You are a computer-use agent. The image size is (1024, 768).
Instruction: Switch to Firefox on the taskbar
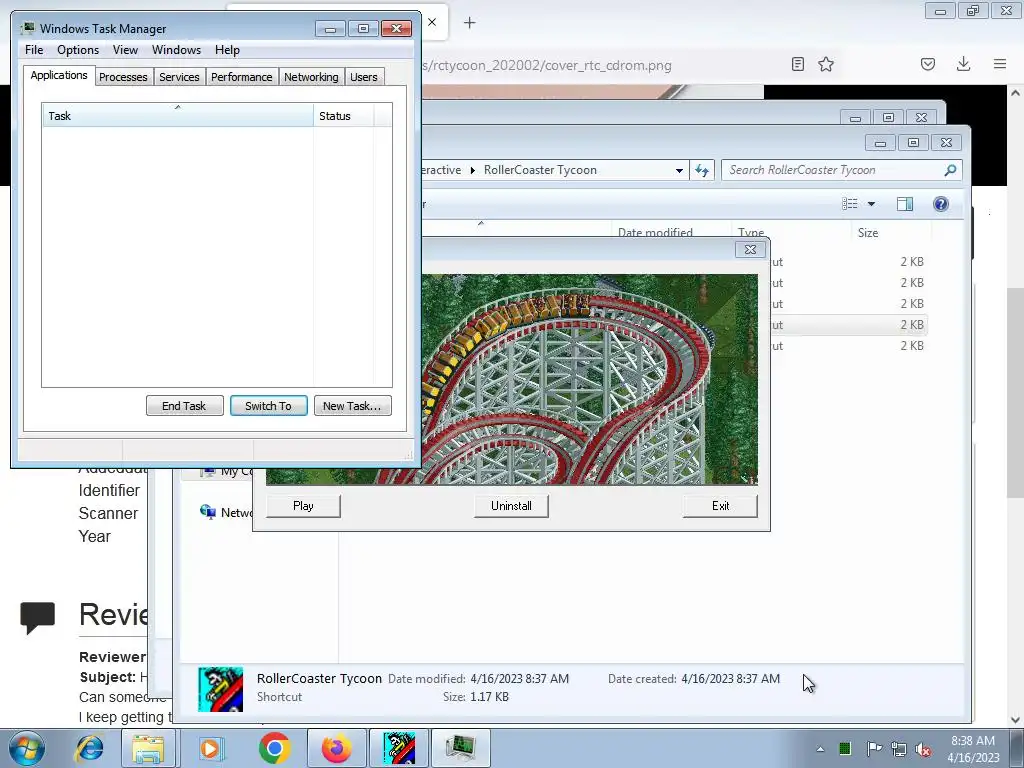click(336, 748)
